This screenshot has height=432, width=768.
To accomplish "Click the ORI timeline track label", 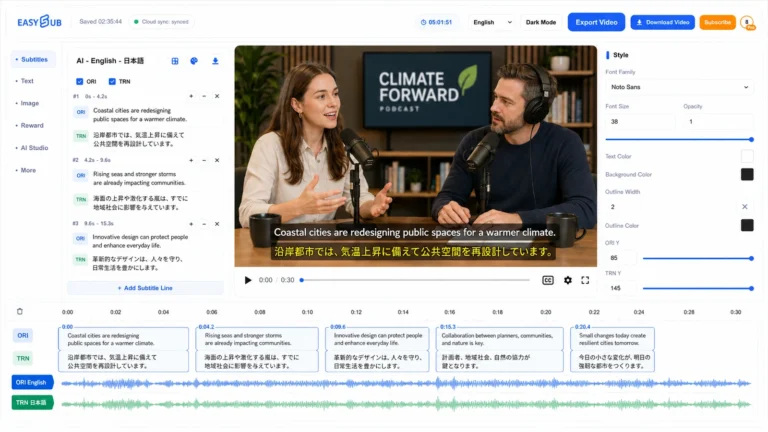I will point(23,336).
